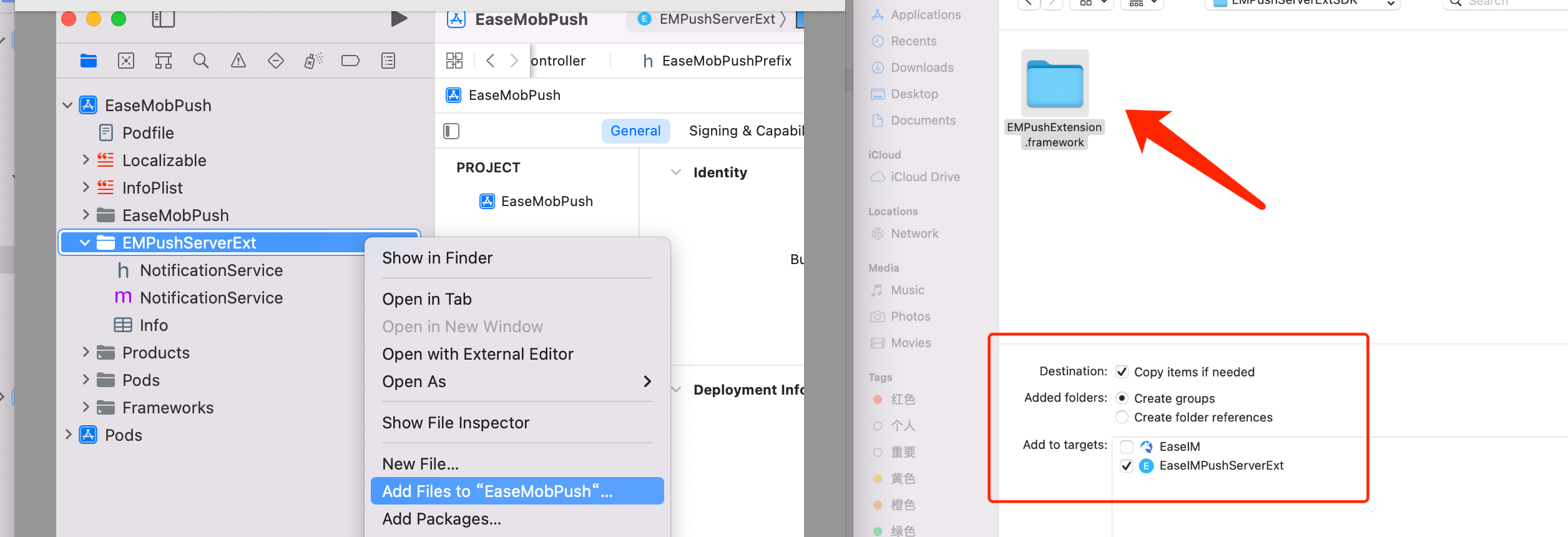Toggle Copy items if needed checkbox
This screenshot has height=537, width=1568.
click(x=1122, y=372)
